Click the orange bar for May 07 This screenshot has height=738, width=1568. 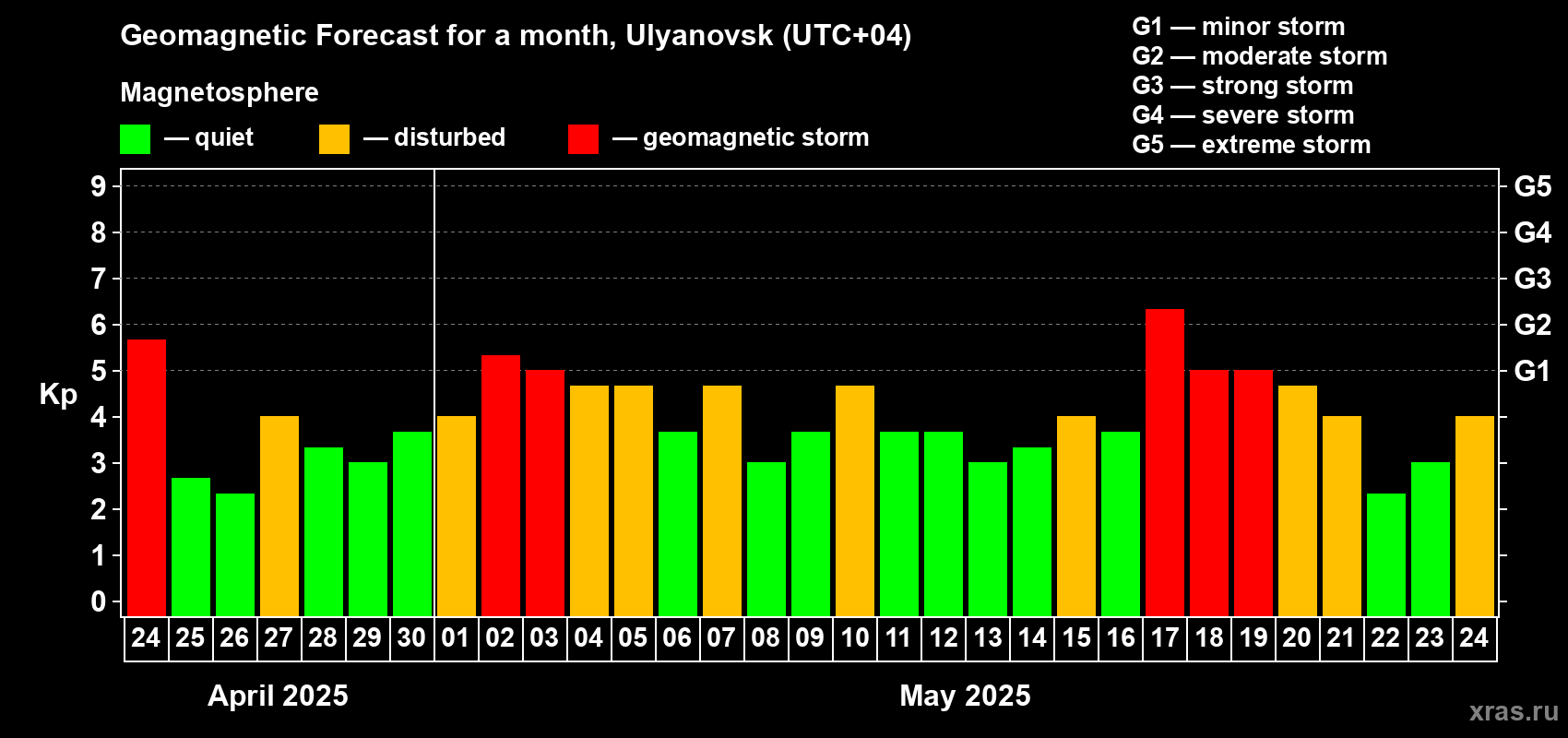pyautogui.click(x=722, y=501)
